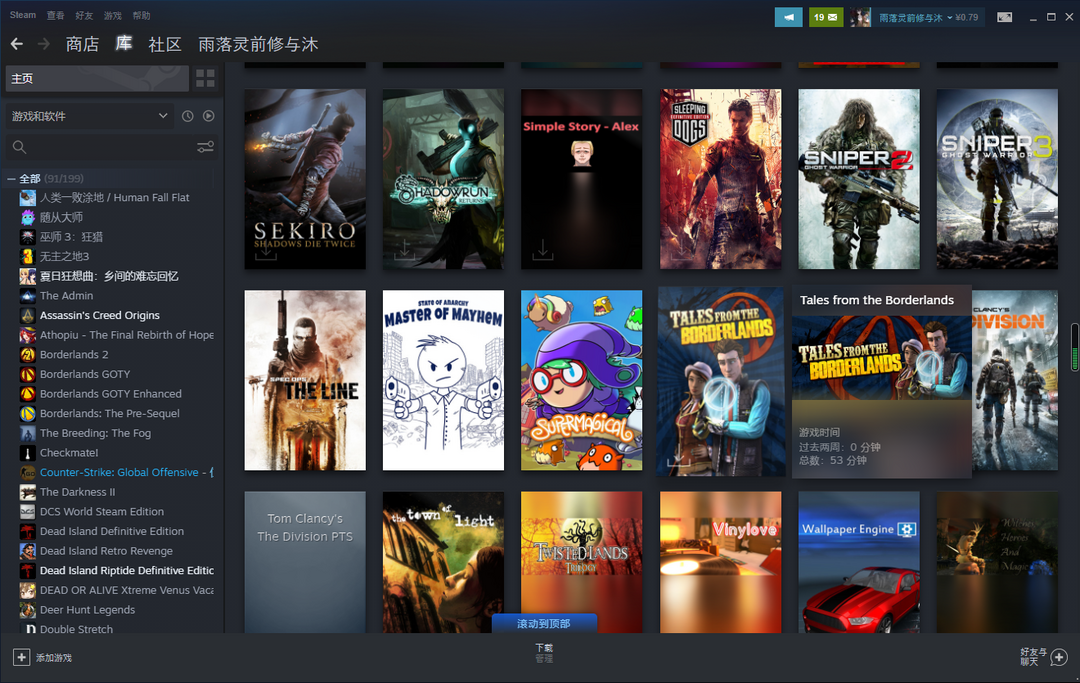The width and height of the screenshot is (1080, 683).
Task: Open Sleeping Dogs game cover
Action: coord(720,179)
